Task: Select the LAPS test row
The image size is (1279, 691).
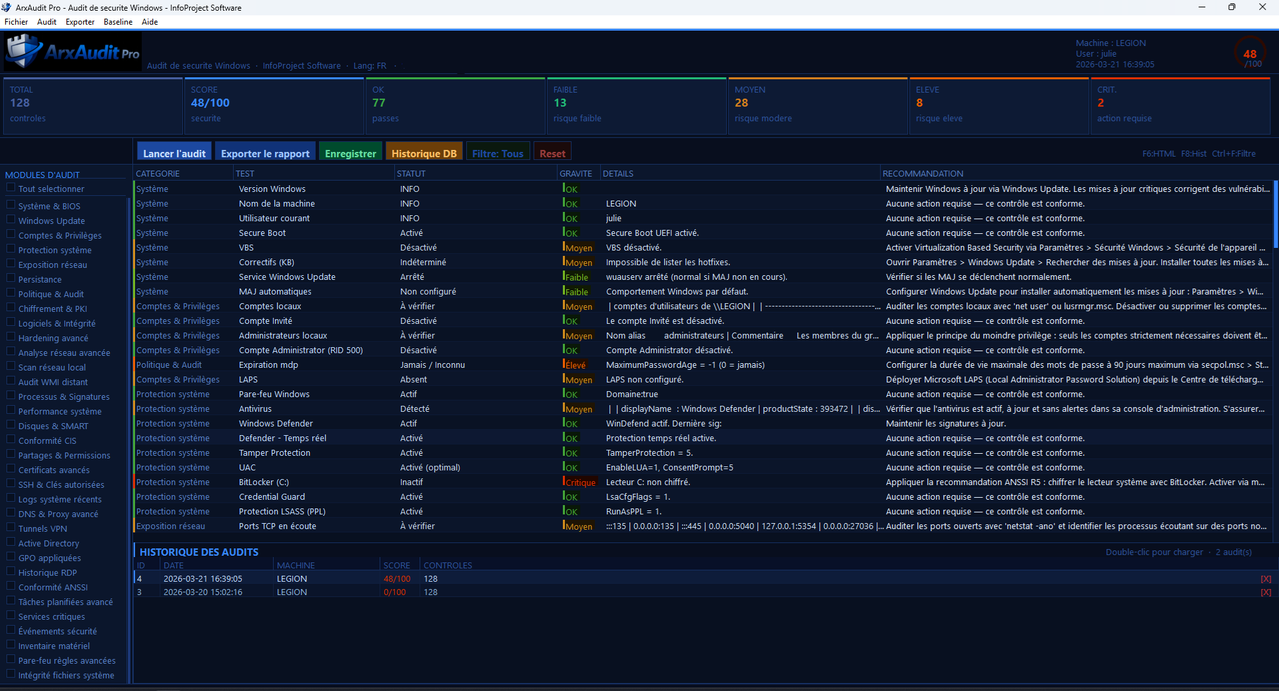Action: (702, 380)
